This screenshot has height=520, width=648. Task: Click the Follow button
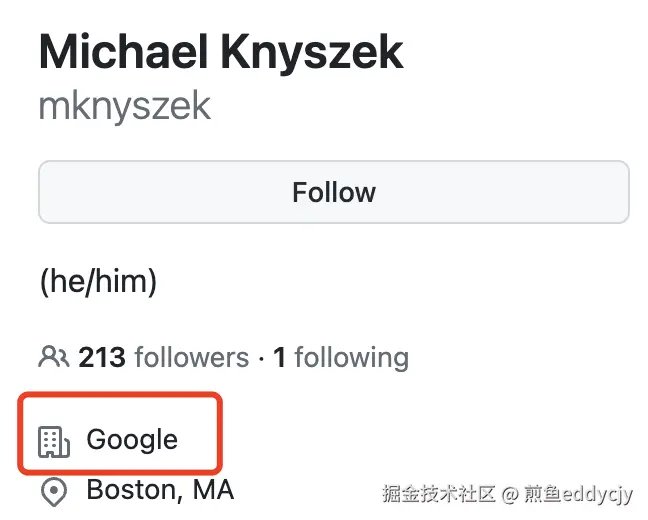click(x=333, y=192)
